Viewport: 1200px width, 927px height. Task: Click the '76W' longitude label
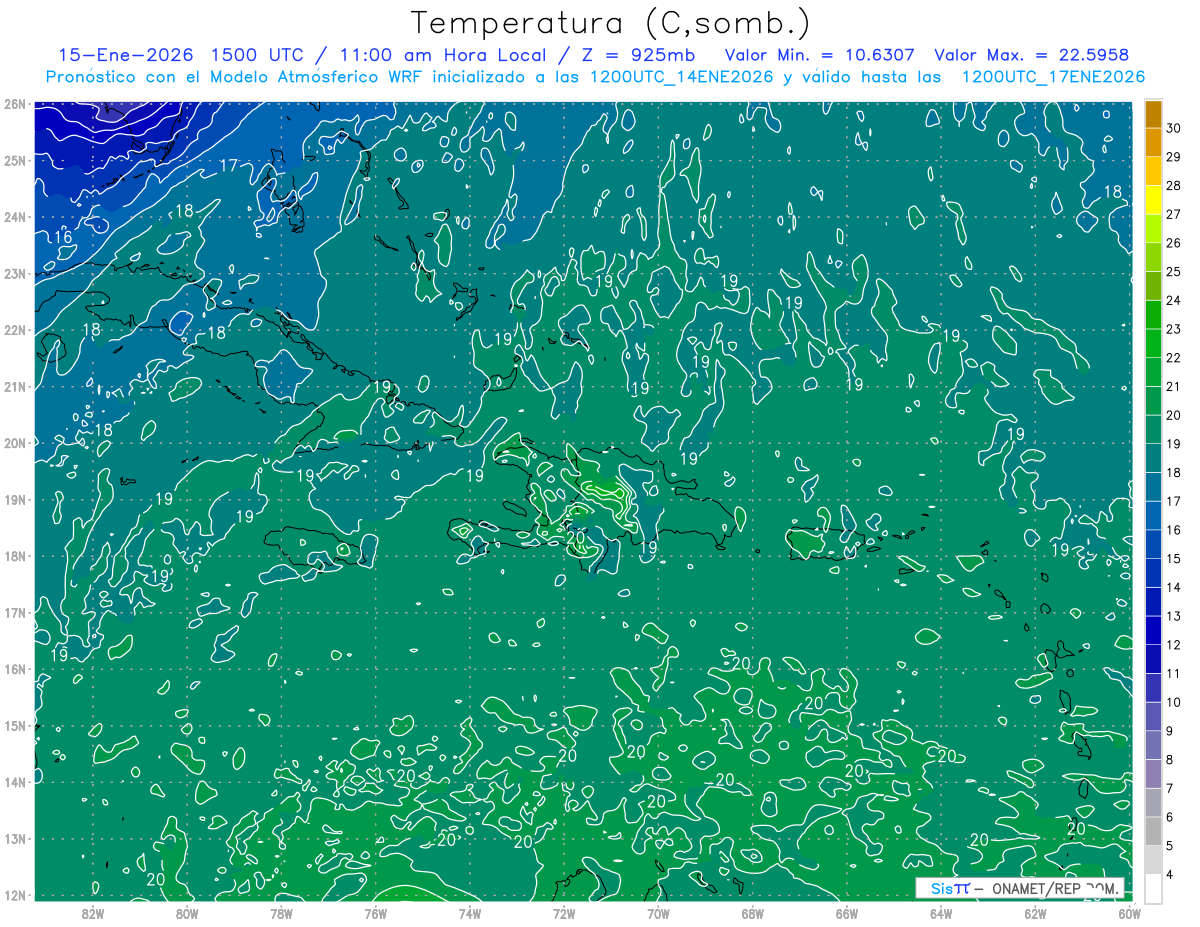point(375,913)
